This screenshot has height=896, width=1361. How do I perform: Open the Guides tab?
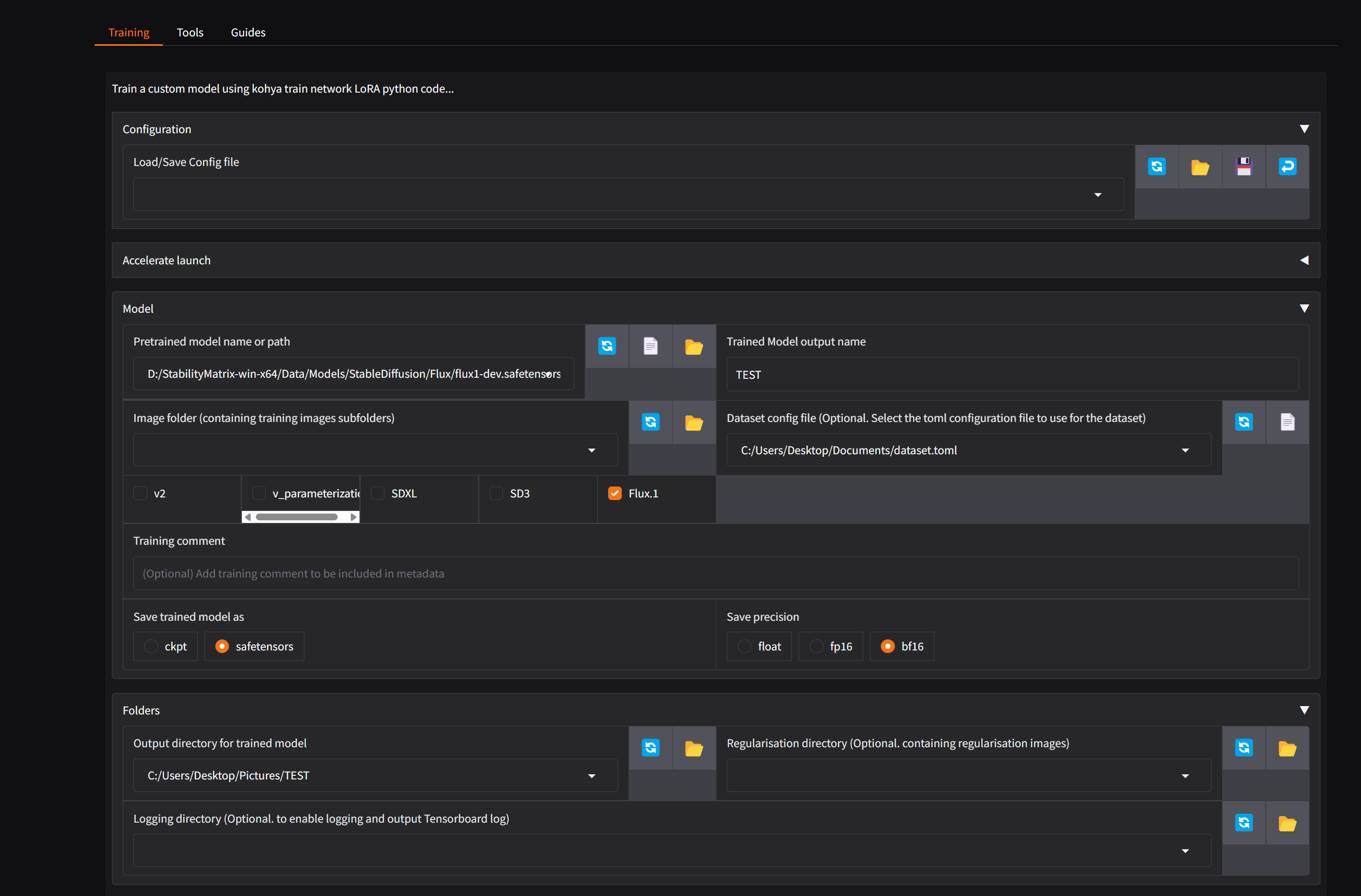[248, 32]
